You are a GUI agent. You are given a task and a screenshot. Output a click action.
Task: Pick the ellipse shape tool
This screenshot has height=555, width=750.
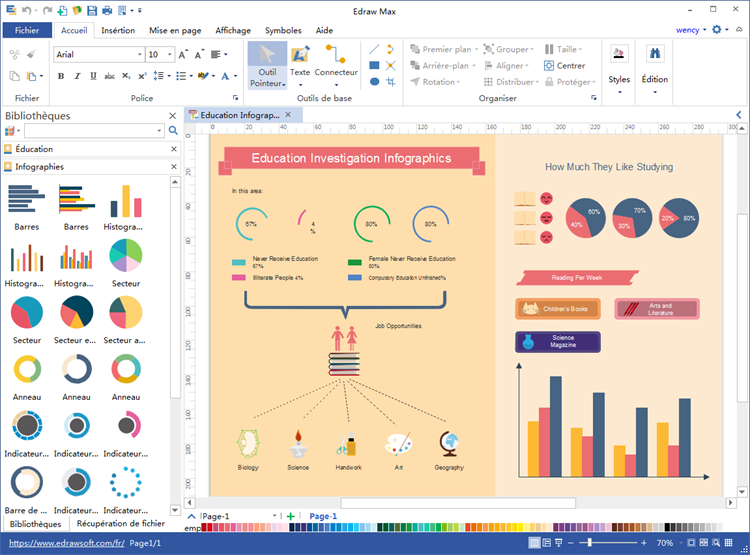pos(375,82)
